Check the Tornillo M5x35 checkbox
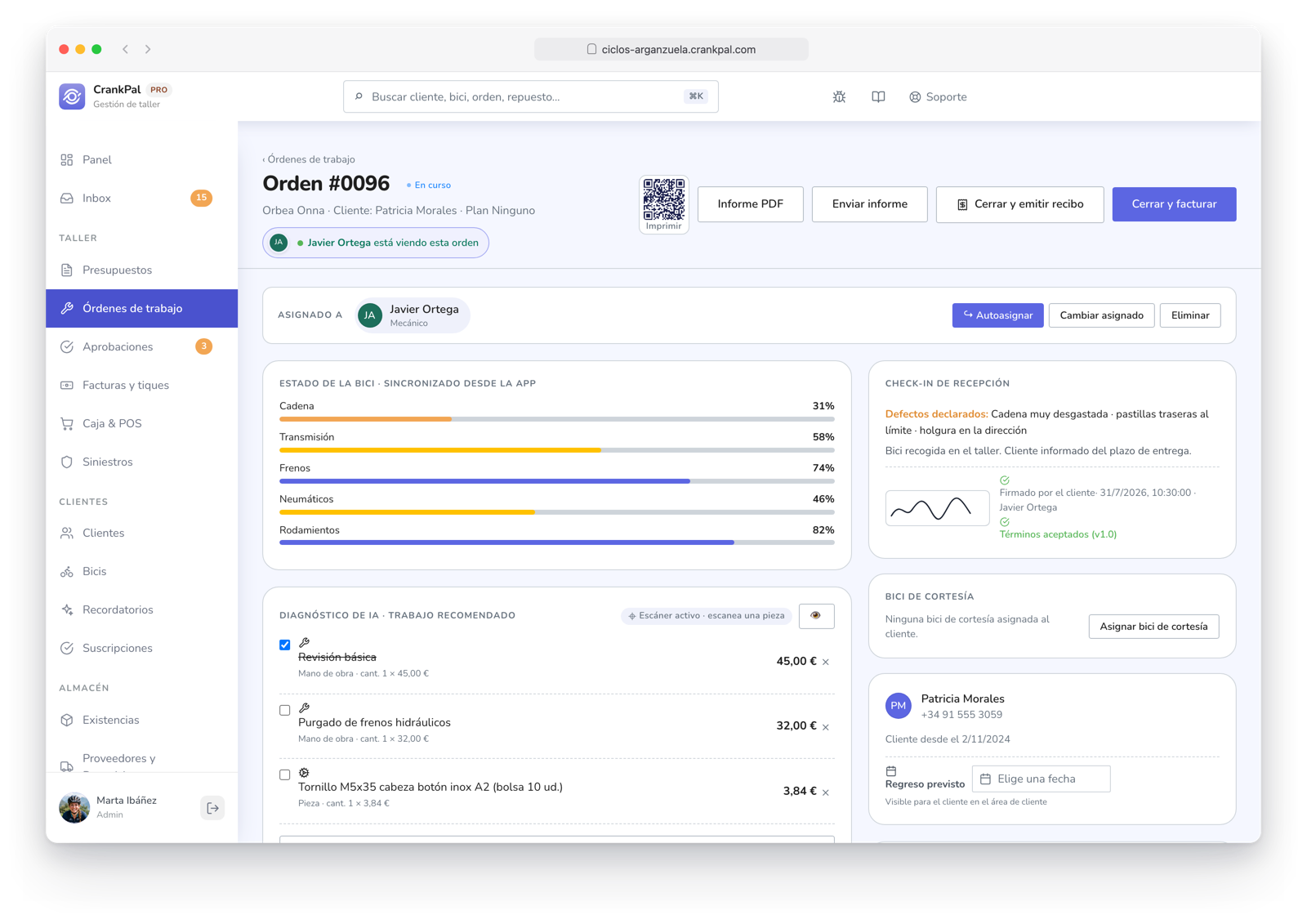The width and height of the screenshot is (1307, 924). coord(284,774)
